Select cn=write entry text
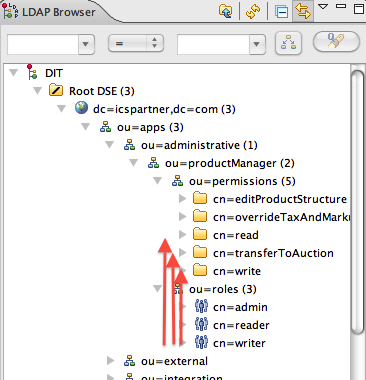The width and height of the screenshot is (366, 380). tap(237, 271)
